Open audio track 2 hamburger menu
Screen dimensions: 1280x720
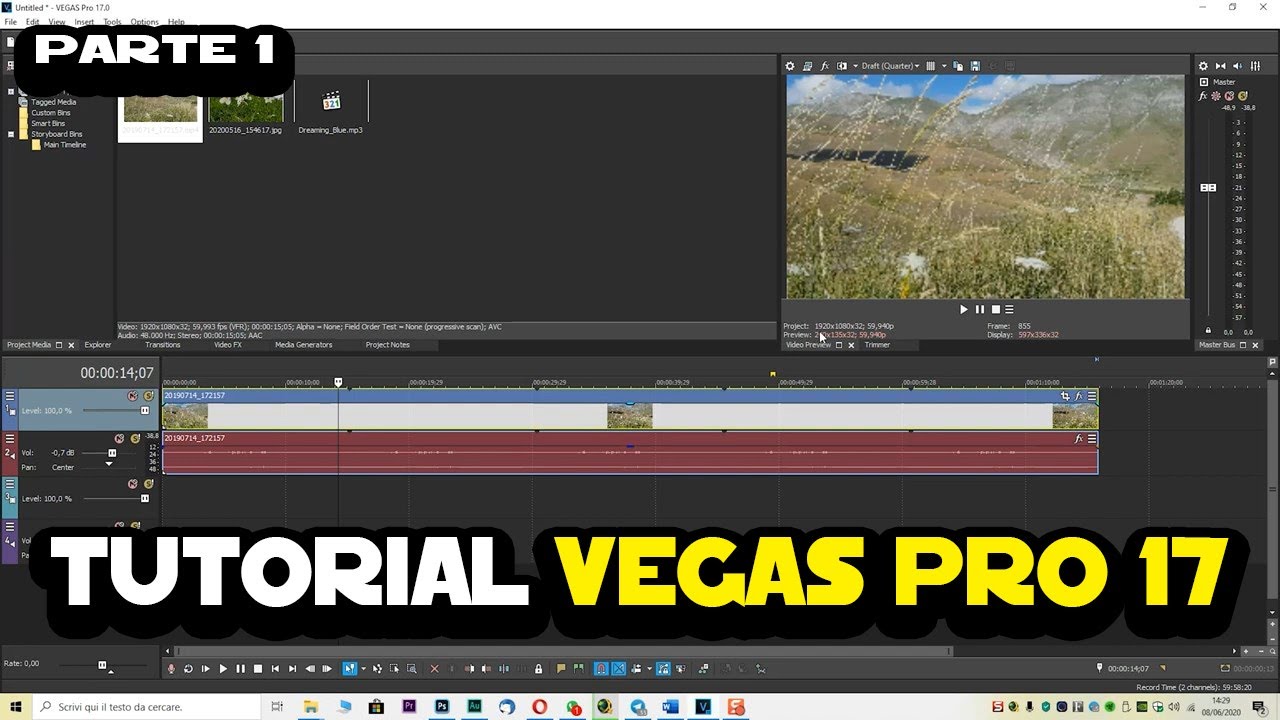(x=10, y=438)
